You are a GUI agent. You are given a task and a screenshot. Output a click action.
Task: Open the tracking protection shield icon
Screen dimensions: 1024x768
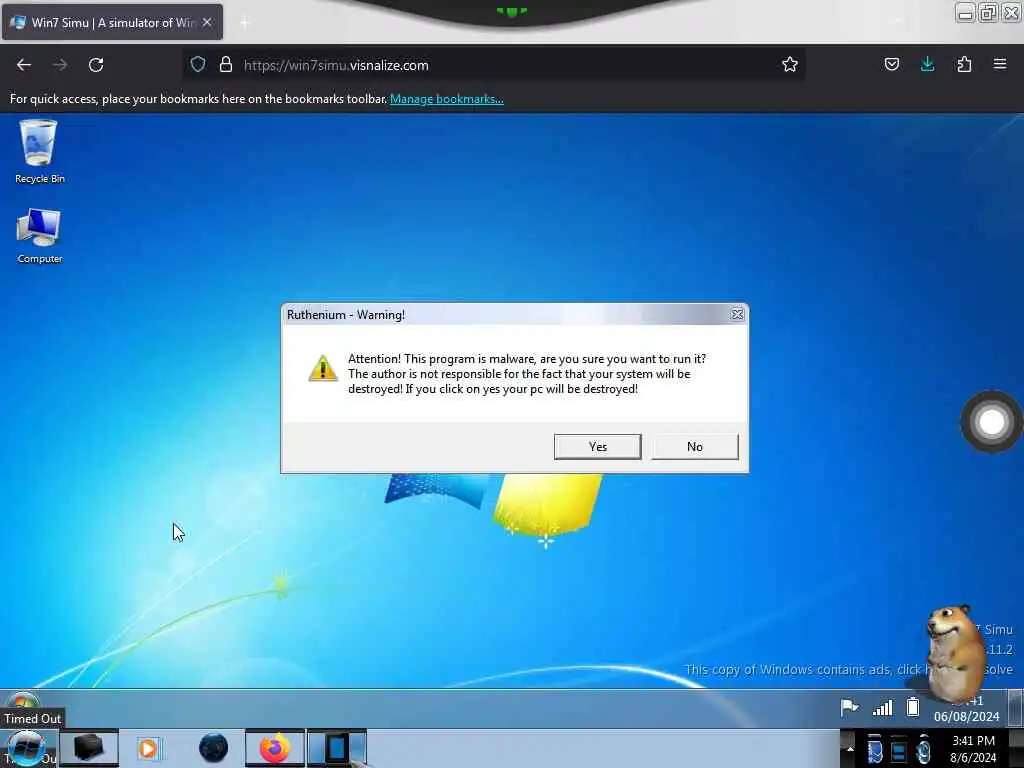click(198, 65)
